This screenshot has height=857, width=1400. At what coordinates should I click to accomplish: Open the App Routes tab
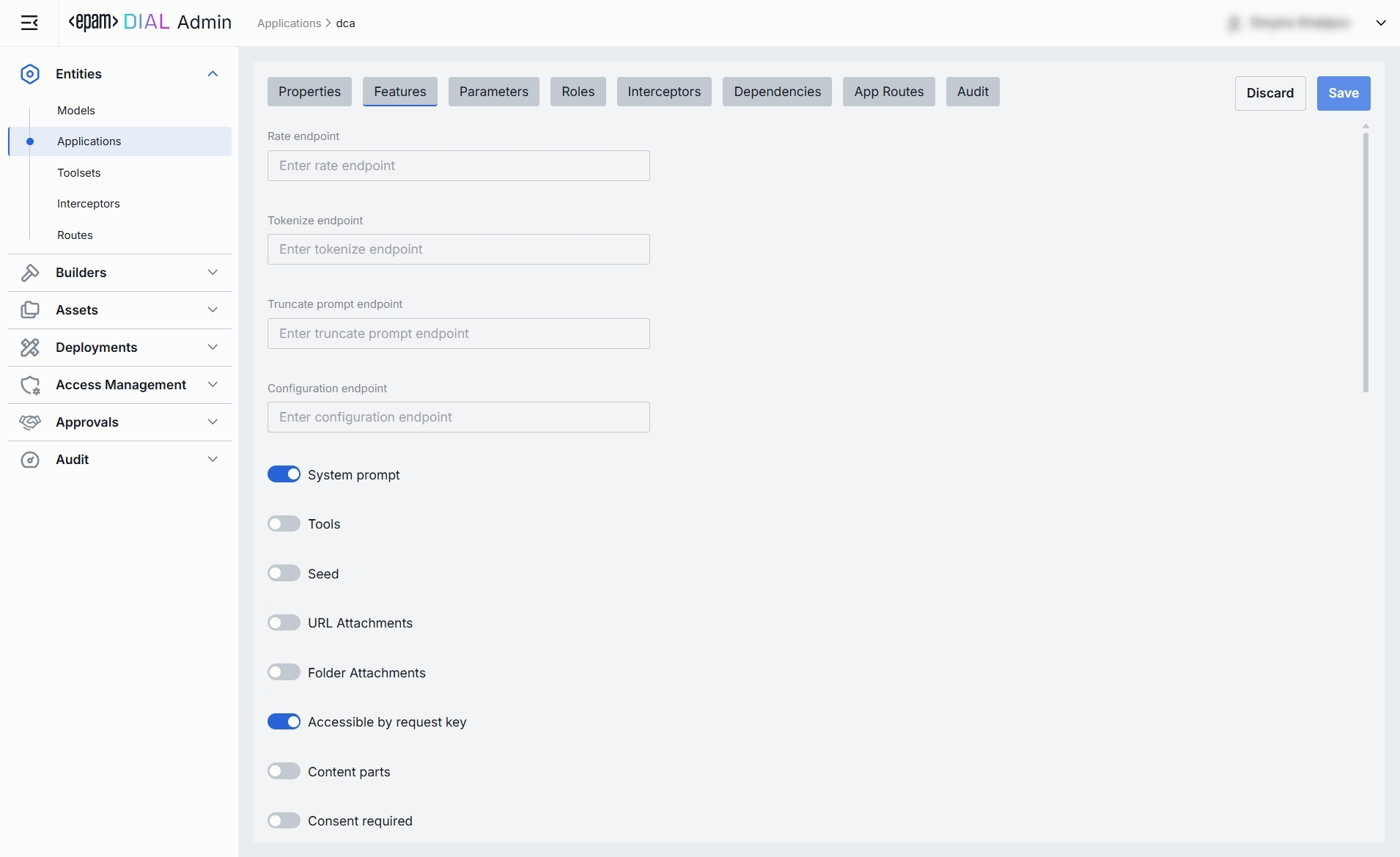(x=888, y=92)
